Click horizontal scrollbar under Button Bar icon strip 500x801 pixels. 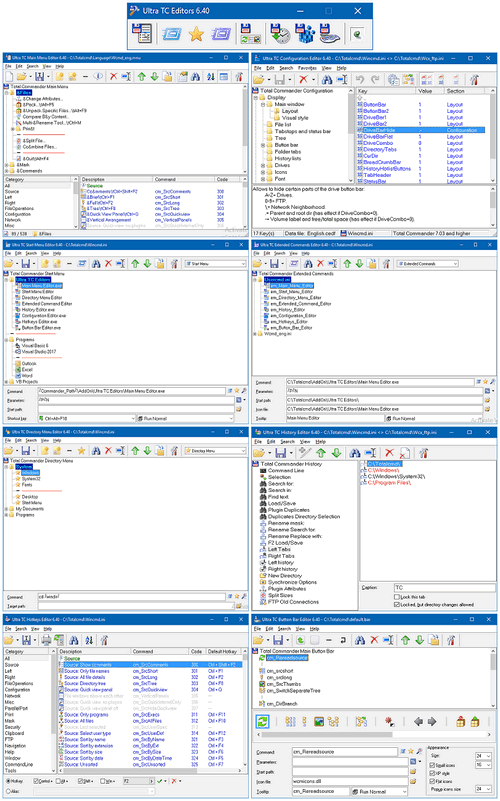point(373,735)
